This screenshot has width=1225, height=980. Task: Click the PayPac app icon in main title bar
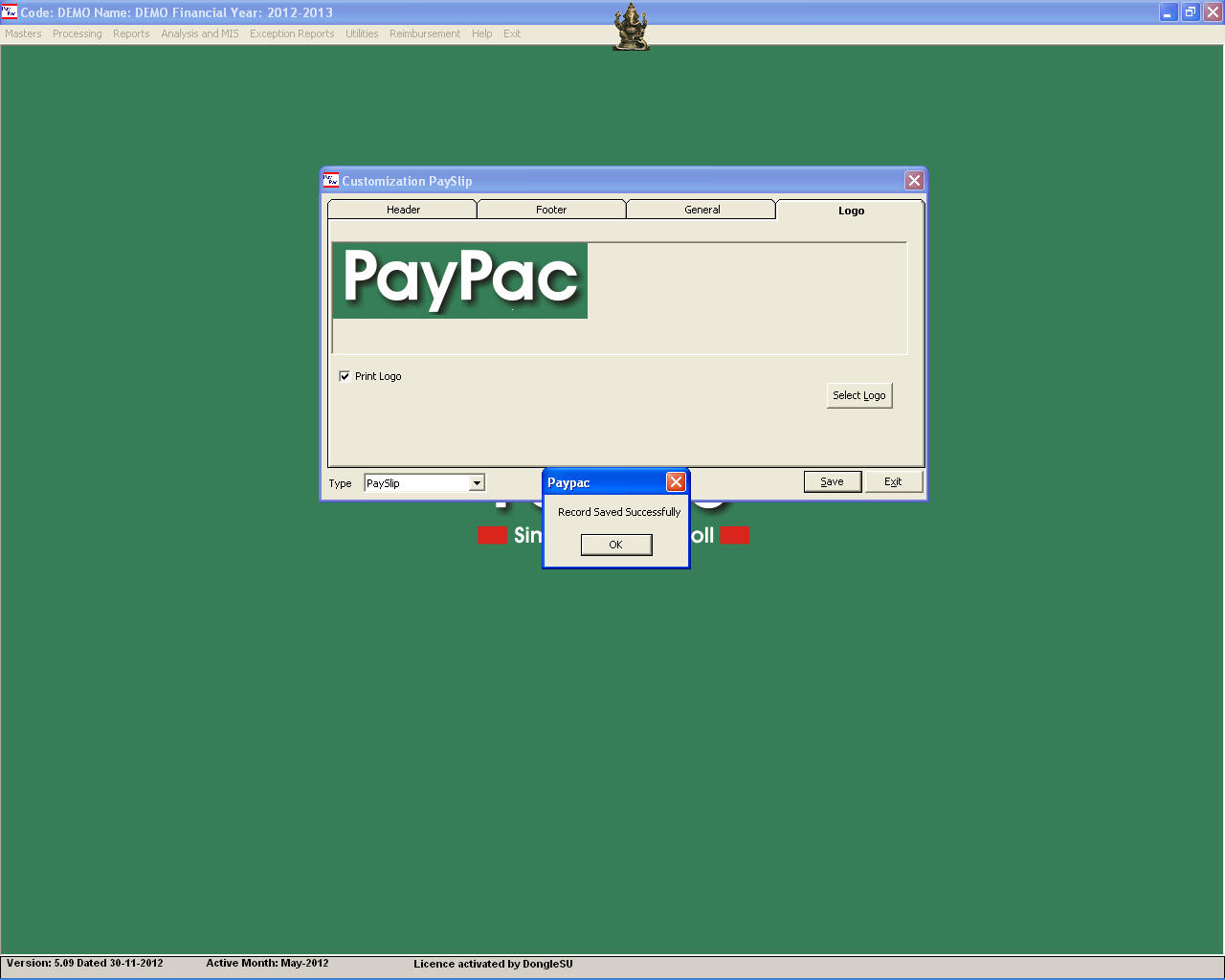(x=10, y=11)
